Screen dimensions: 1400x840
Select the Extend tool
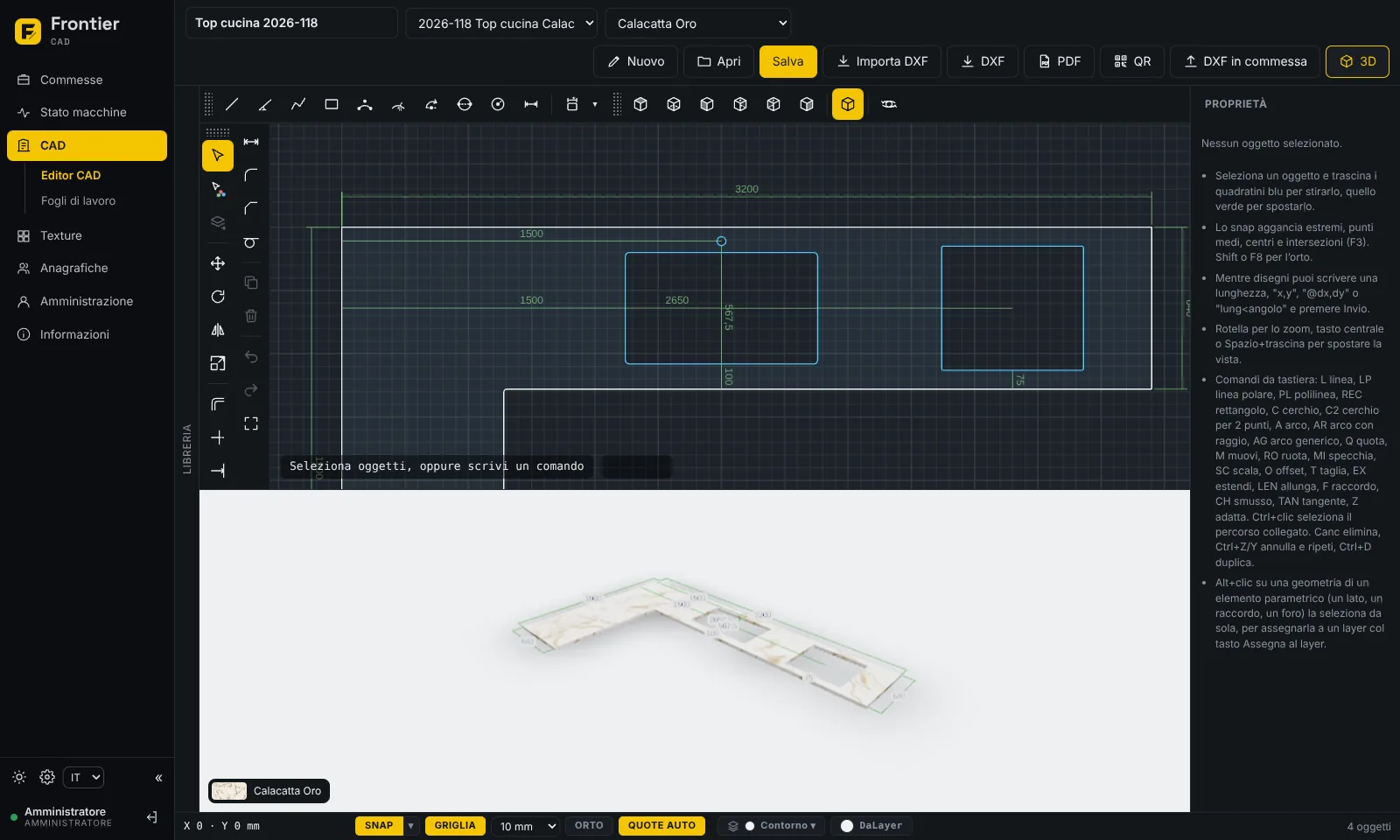click(x=218, y=471)
